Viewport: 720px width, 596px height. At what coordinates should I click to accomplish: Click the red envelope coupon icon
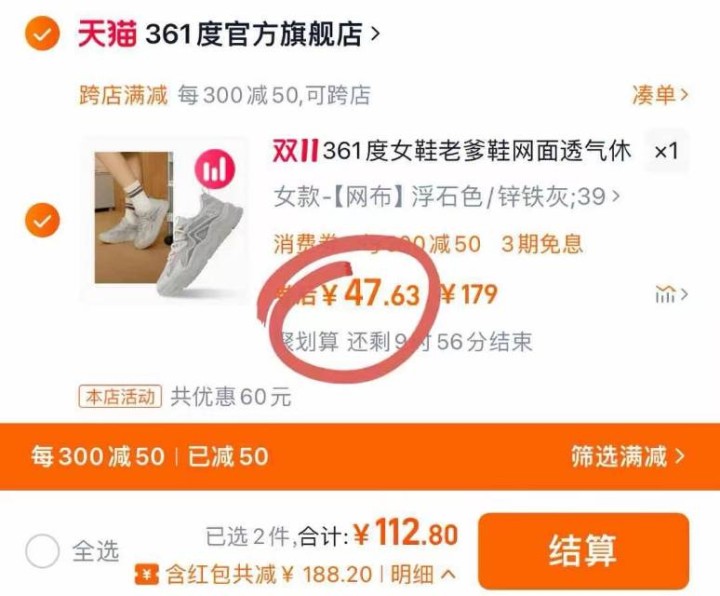(146, 574)
